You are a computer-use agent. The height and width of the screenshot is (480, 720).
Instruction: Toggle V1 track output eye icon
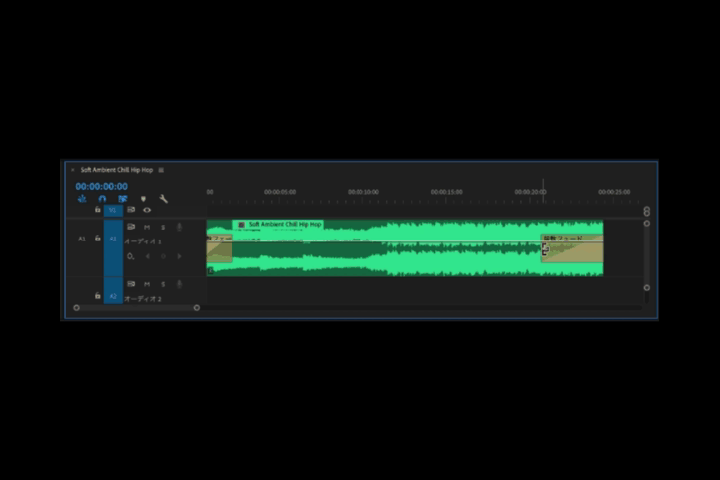147,210
